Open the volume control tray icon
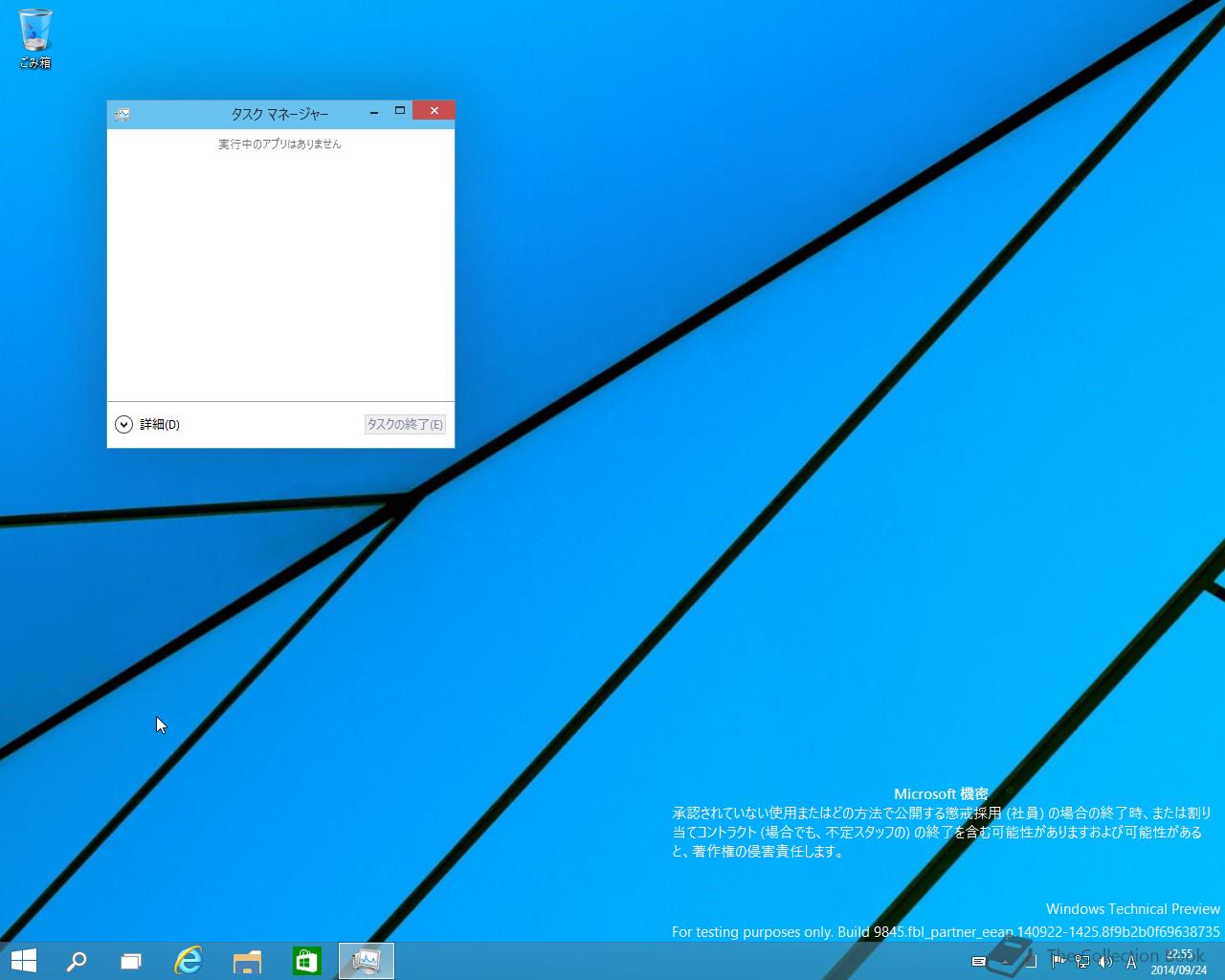 1105,962
